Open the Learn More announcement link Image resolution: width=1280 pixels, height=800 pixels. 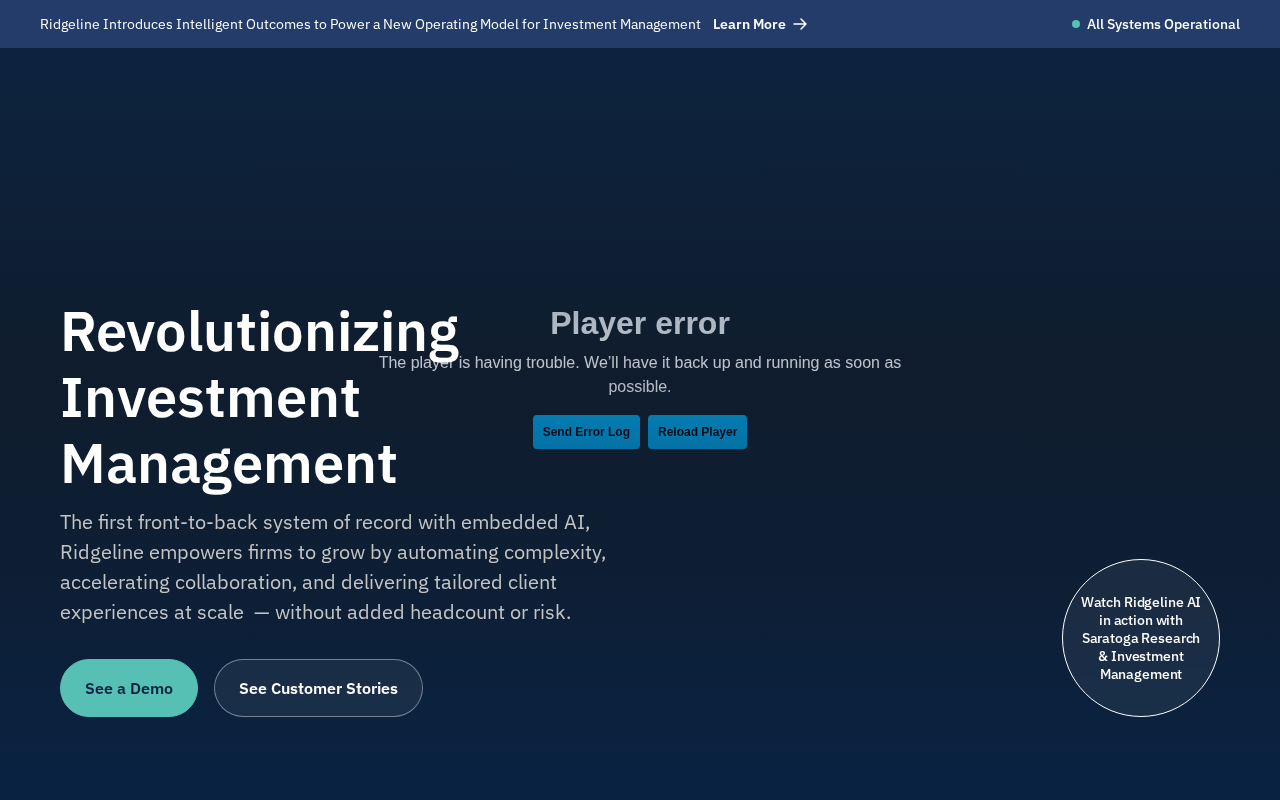(x=760, y=24)
